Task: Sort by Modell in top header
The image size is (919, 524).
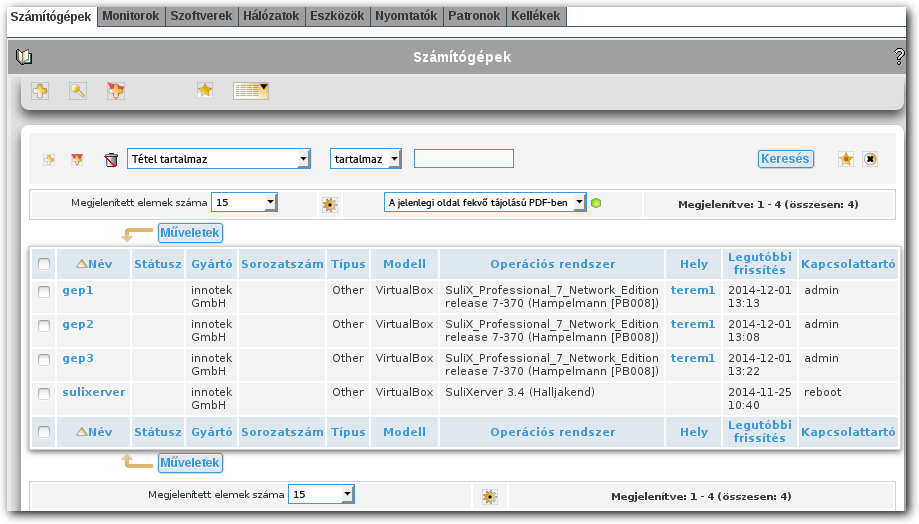Action: click(404, 264)
